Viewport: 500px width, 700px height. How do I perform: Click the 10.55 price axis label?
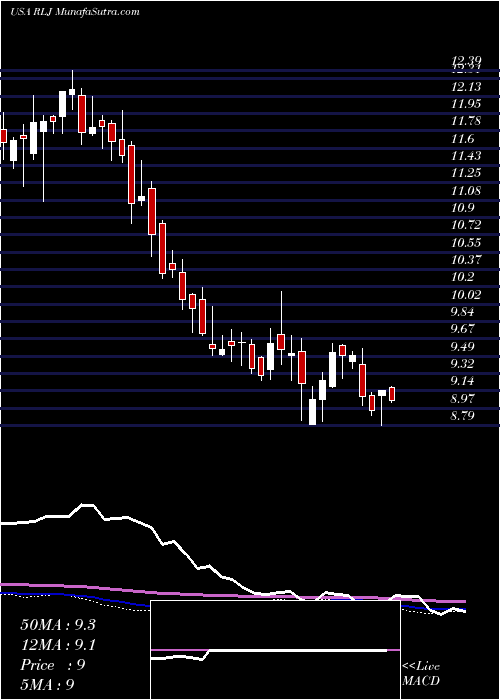point(466,242)
